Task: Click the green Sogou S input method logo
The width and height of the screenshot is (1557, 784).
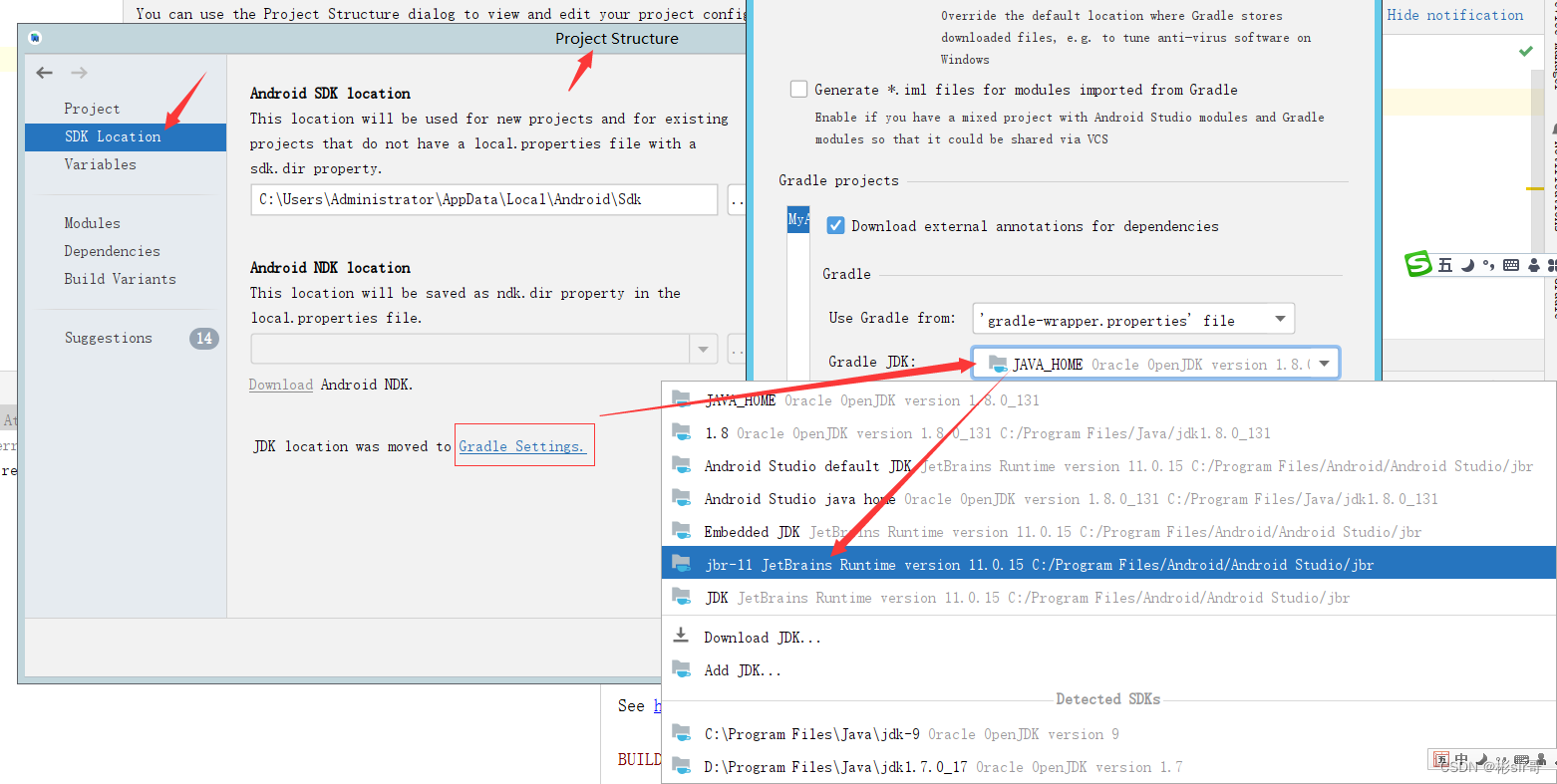Action: coord(1417,264)
